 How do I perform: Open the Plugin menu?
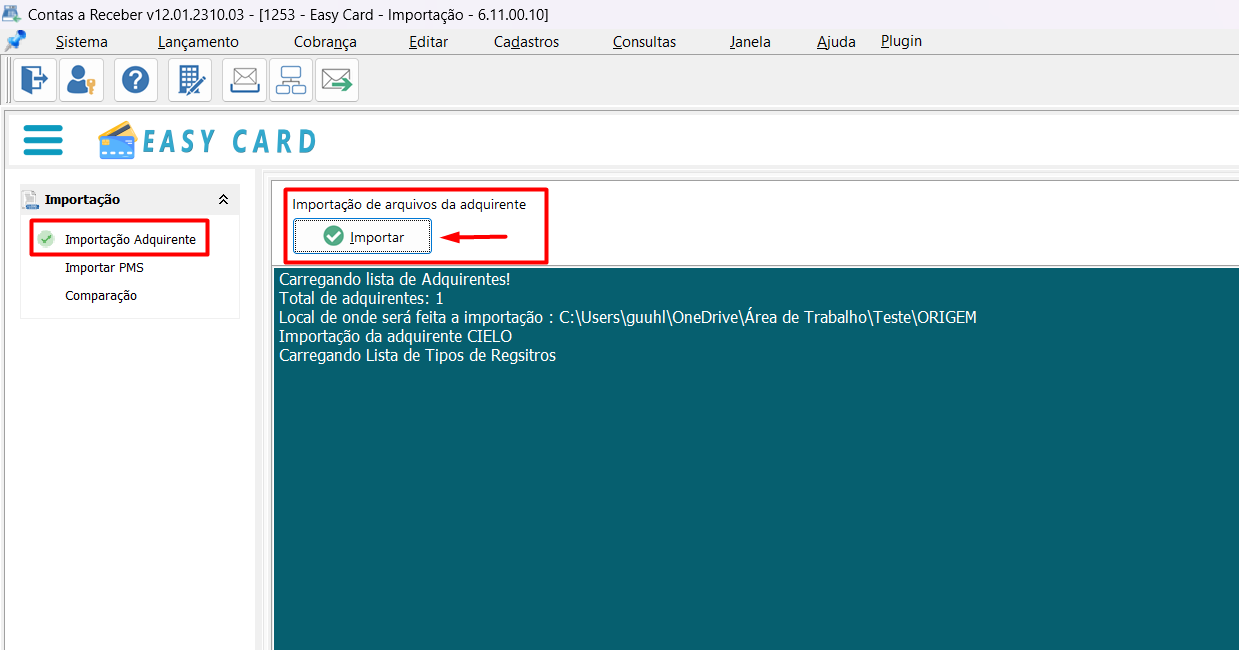(x=901, y=41)
